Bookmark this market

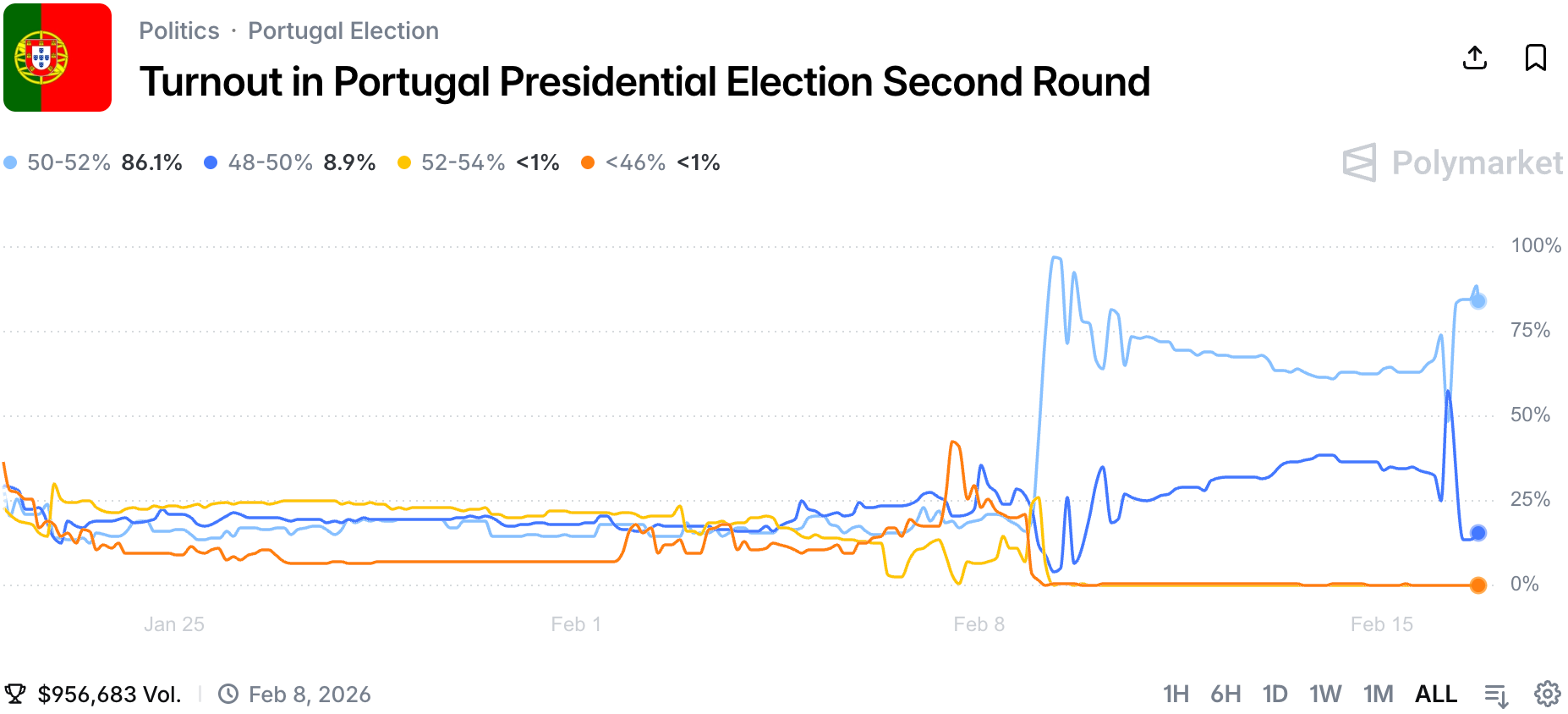(1535, 58)
